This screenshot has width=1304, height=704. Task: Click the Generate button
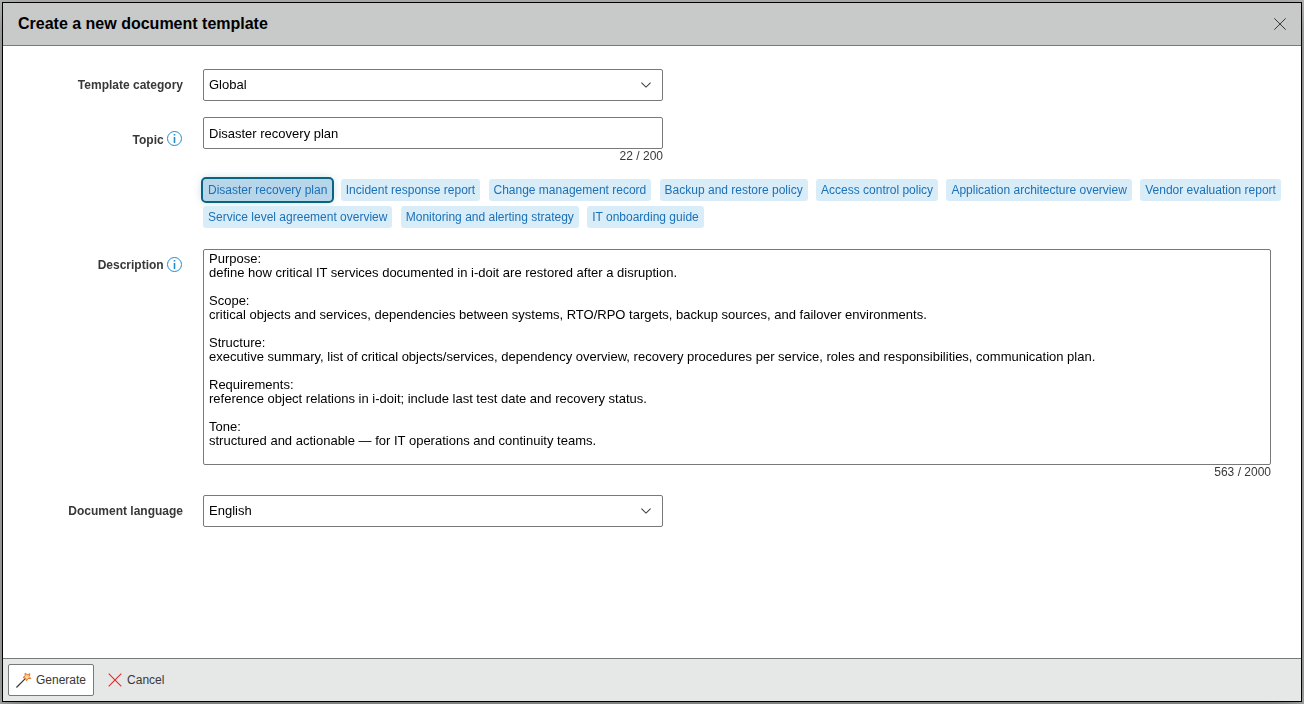51,680
